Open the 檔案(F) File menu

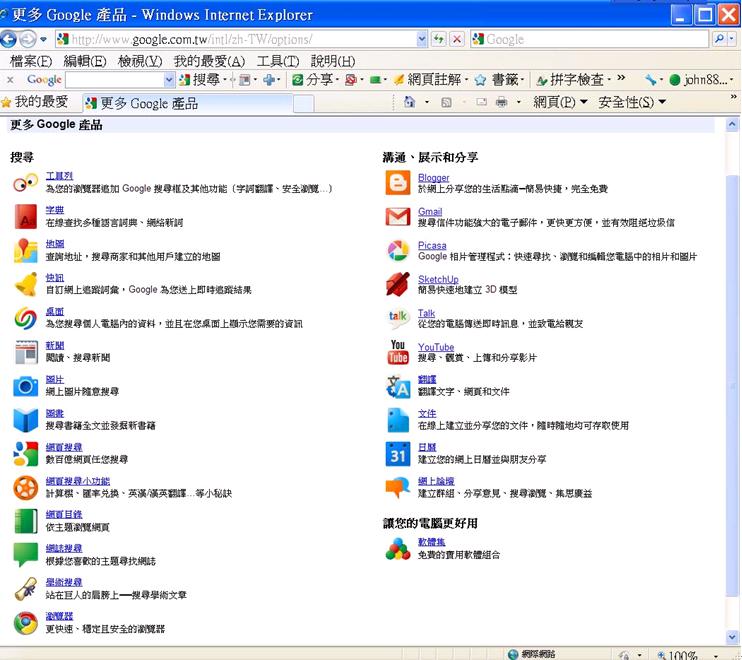tap(31, 61)
